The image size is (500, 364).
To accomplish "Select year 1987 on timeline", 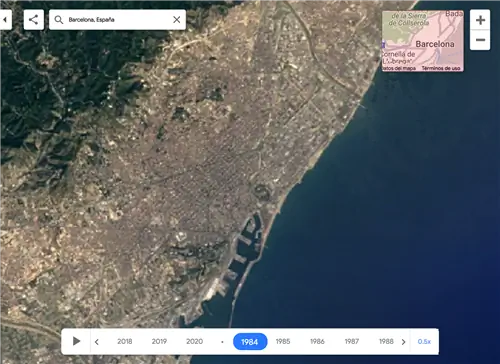I will tap(352, 341).
